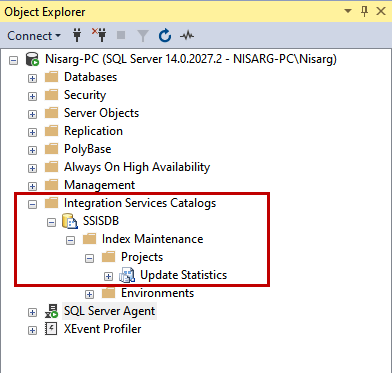Open the Activity Monitor pulse icon
This screenshot has height=373, width=392.
[x=187, y=35]
